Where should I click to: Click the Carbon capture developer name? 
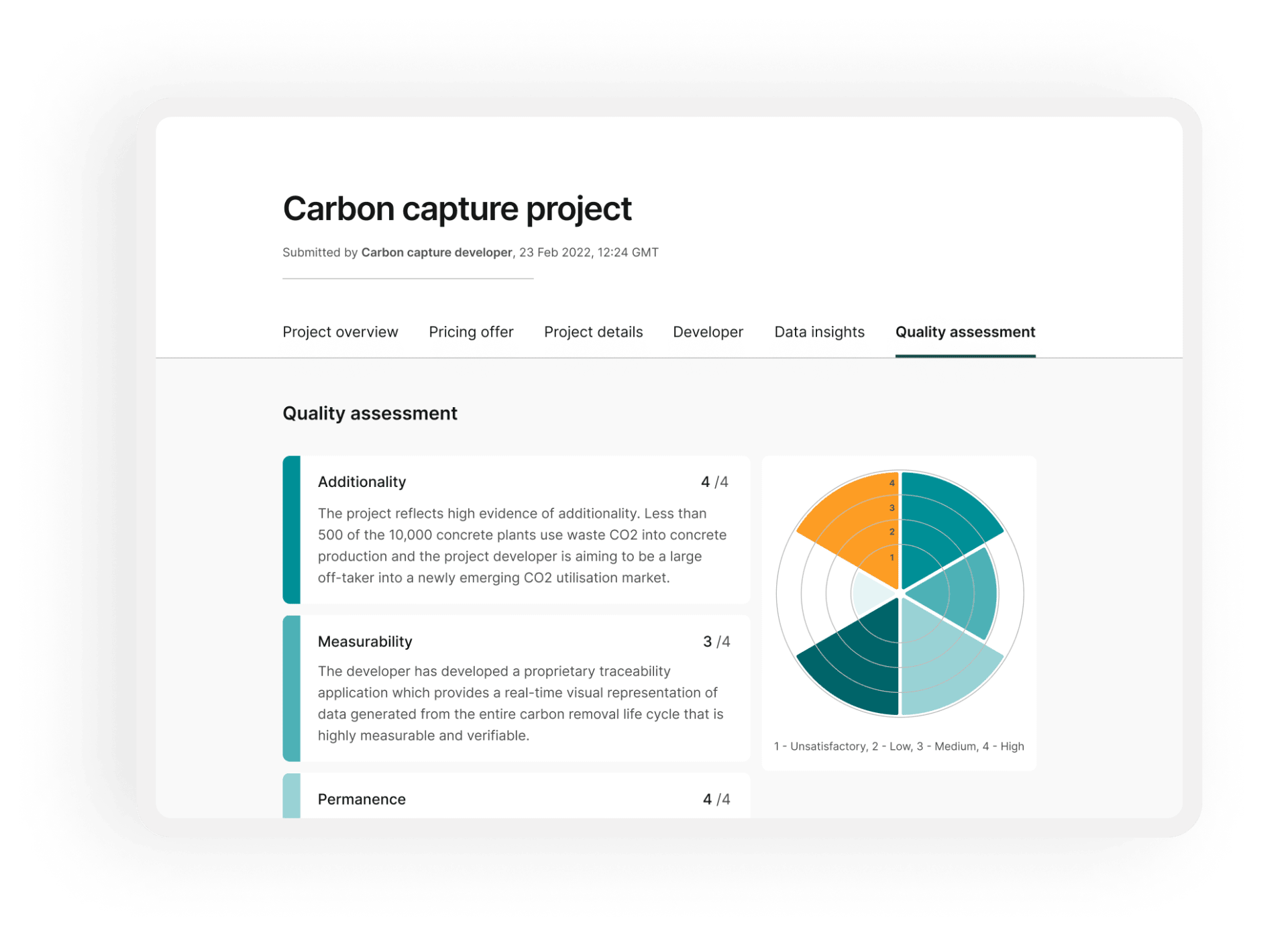[436, 253]
